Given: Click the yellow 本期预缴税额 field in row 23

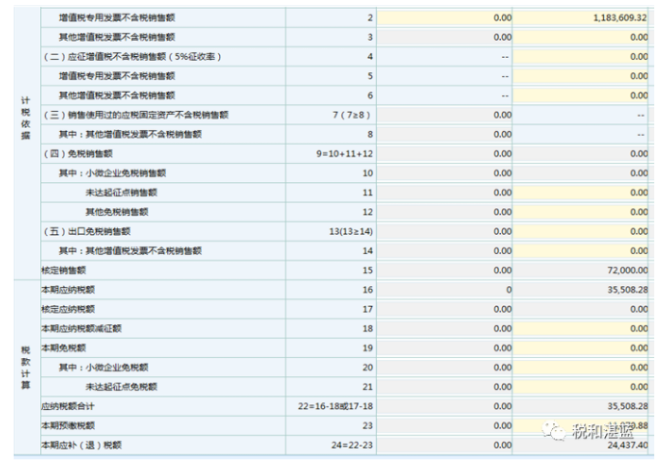Looking at the screenshot, I should (581, 426).
